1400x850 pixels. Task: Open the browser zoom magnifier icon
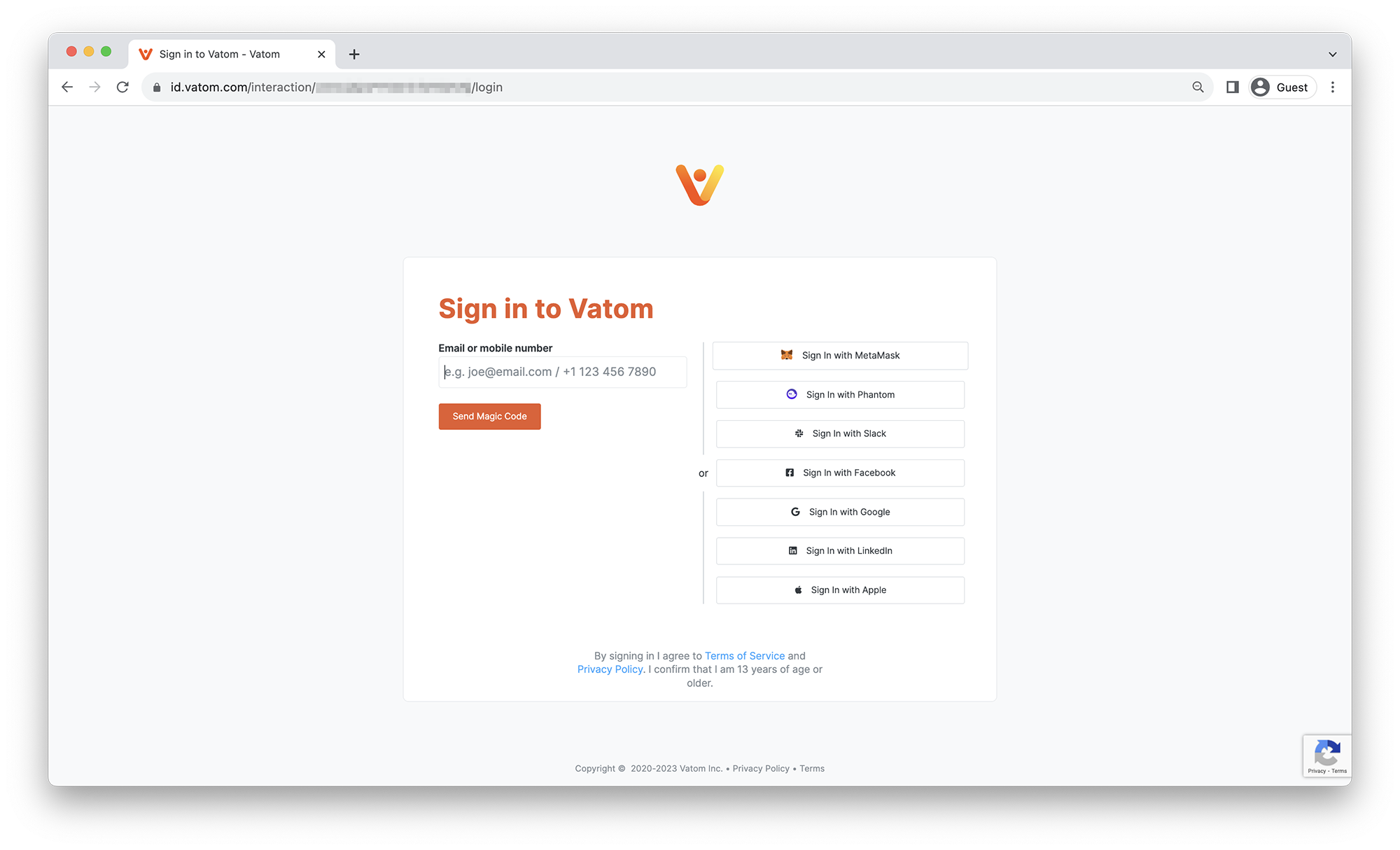(x=1198, y=87)
